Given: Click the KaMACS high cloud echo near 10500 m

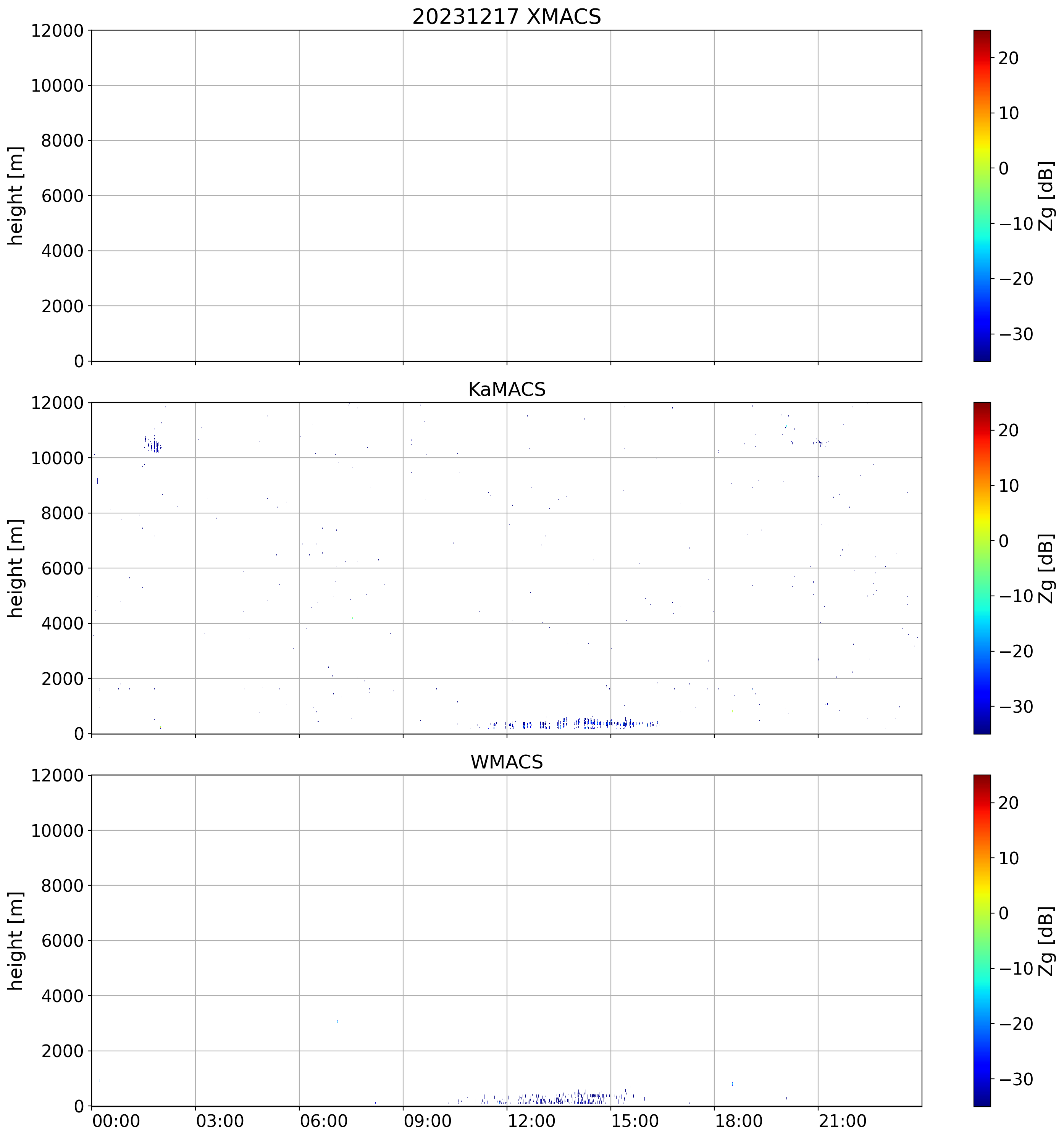Looking at the screenshot, I should (154, 446).
